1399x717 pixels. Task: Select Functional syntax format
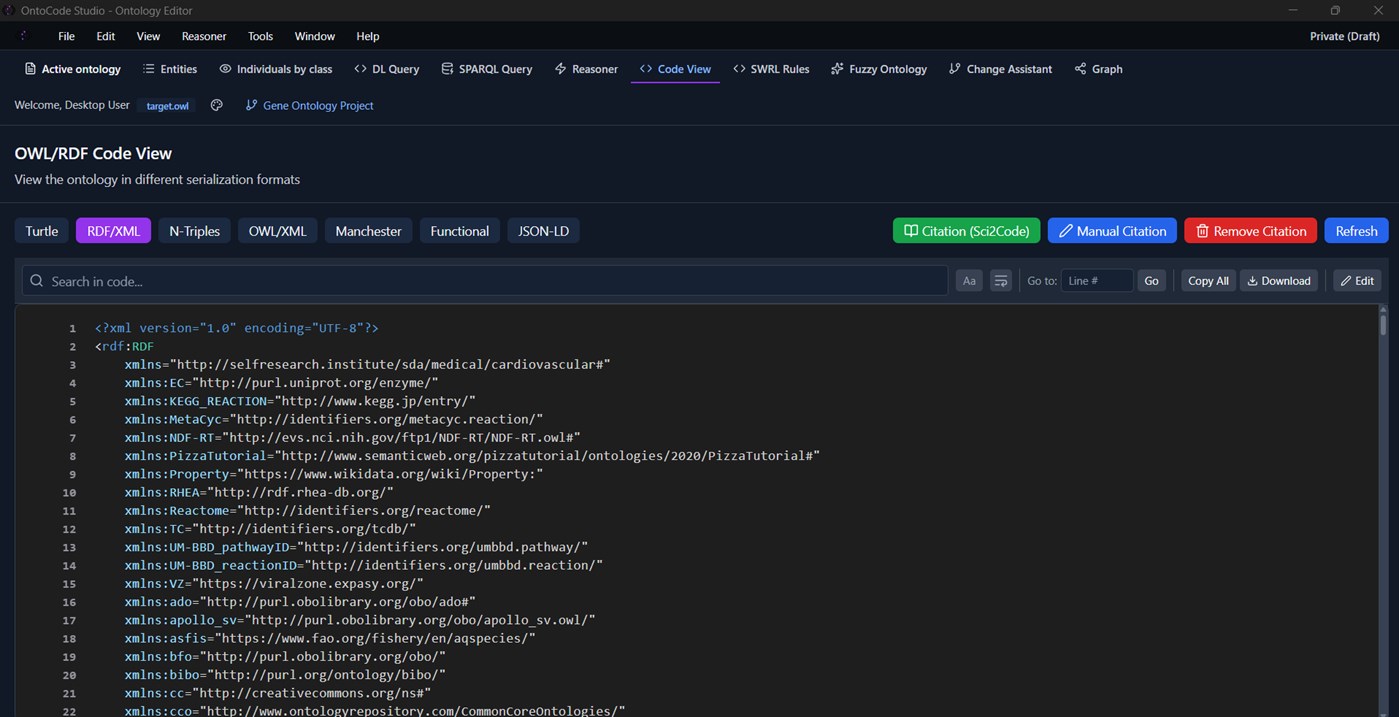460,231
